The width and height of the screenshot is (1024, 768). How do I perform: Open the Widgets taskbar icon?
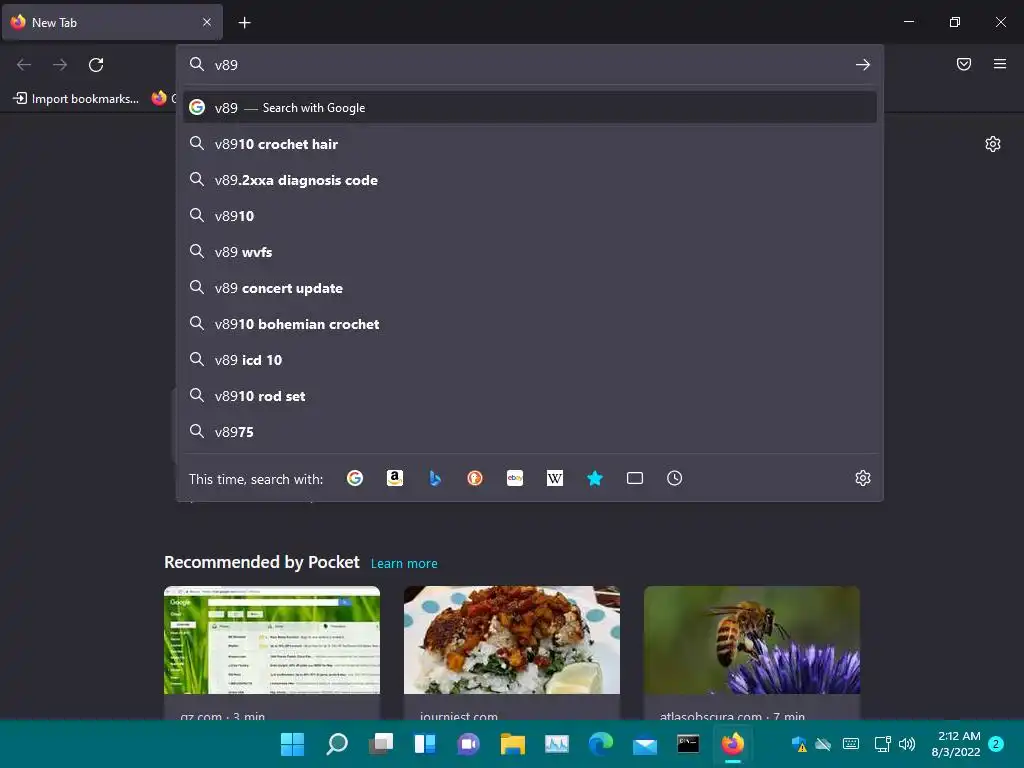[x=425, y=744]
